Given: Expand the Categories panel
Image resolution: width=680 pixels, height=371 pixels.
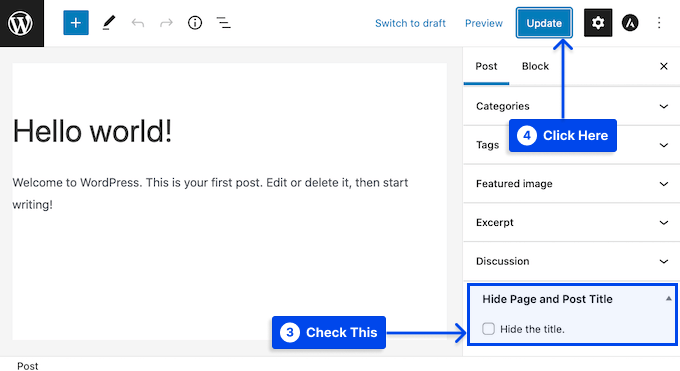Looking at the screenshot, I should pyautogui.click(x=572, y=106).
